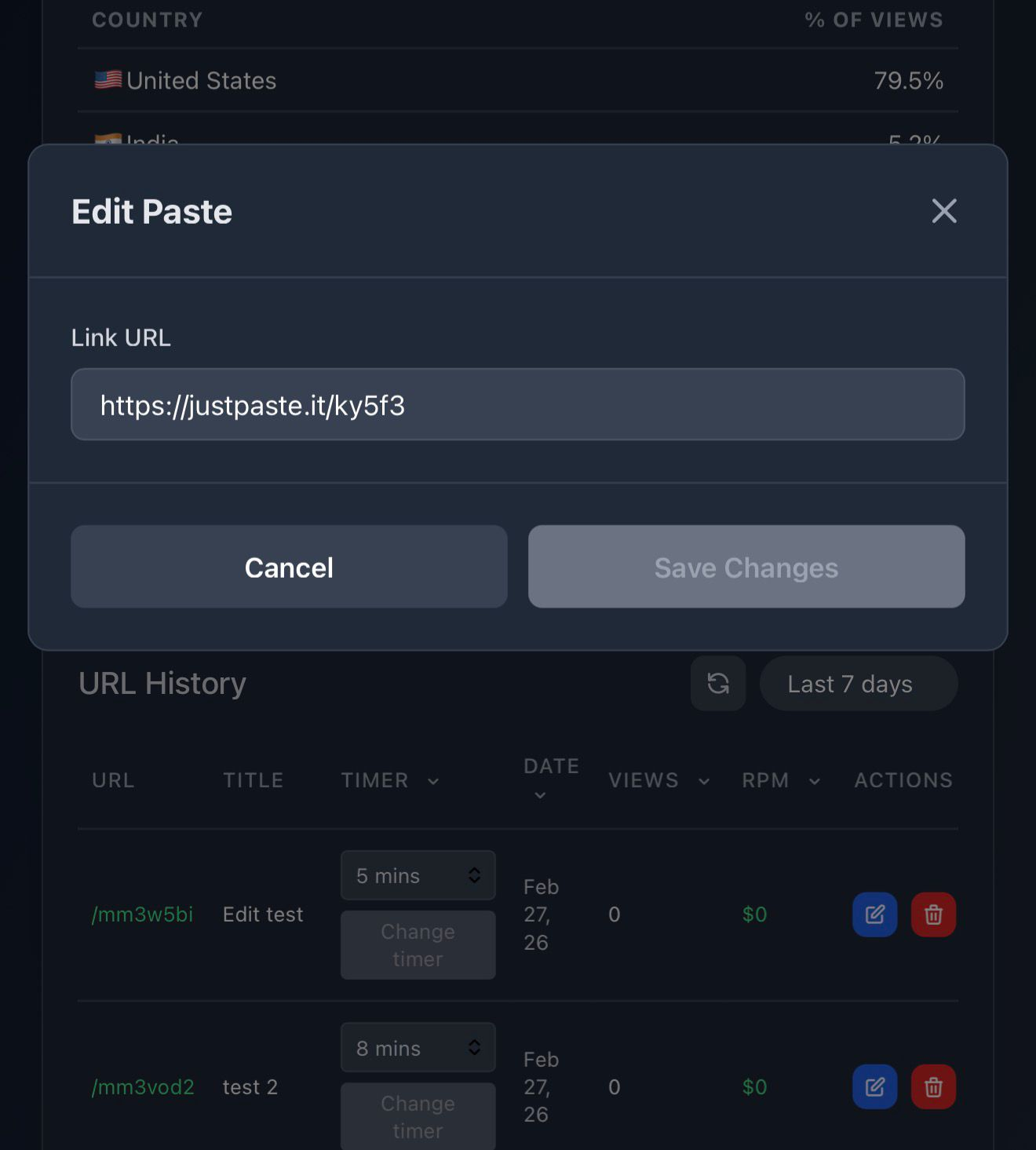This screenshot has width=1036, height=1150.
Task: Adjust the 5 mins timer stepper
Action: tap(474, 875)
